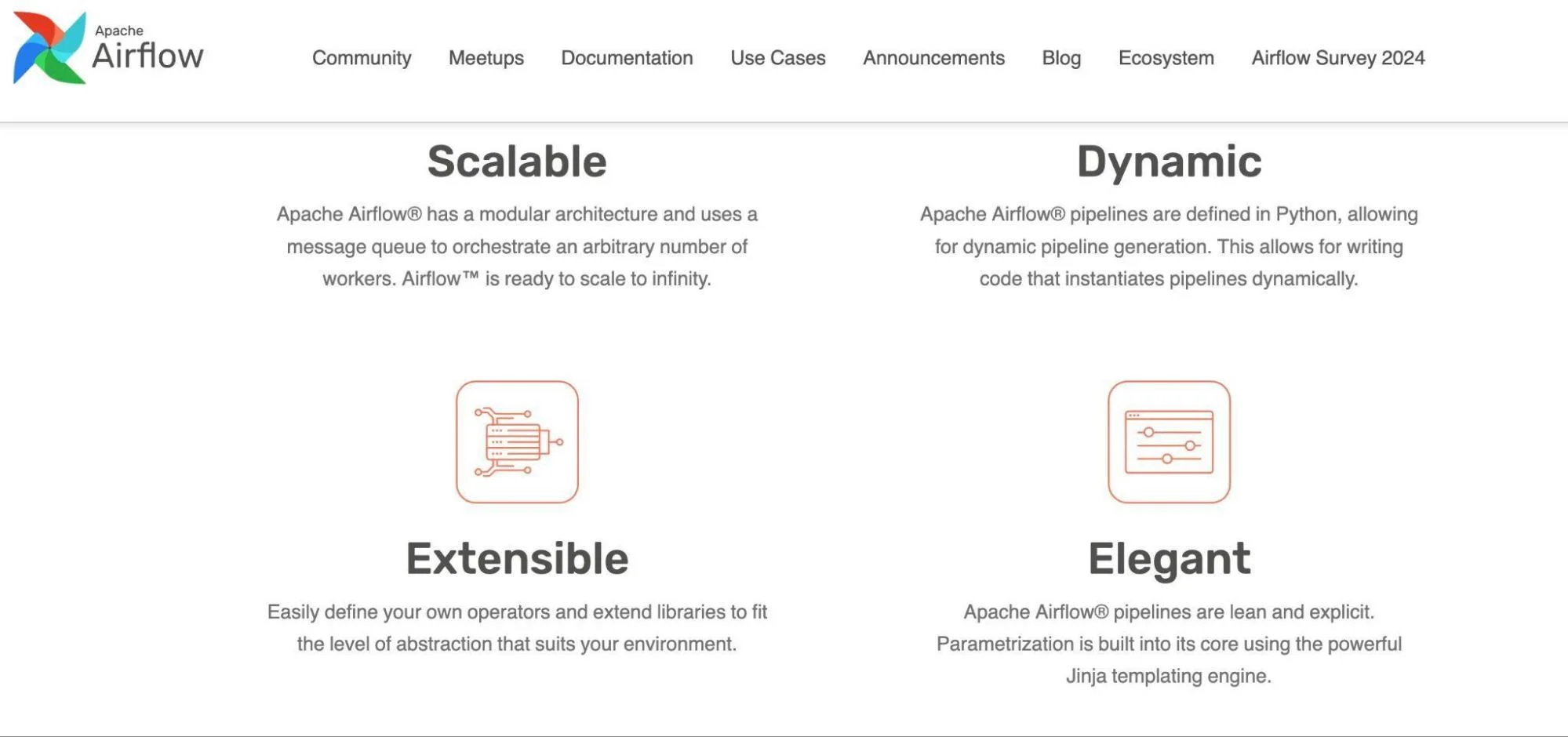Open the Airflow Survey 2024 link
The image size is (1568, 737).
click(1337, 58)
